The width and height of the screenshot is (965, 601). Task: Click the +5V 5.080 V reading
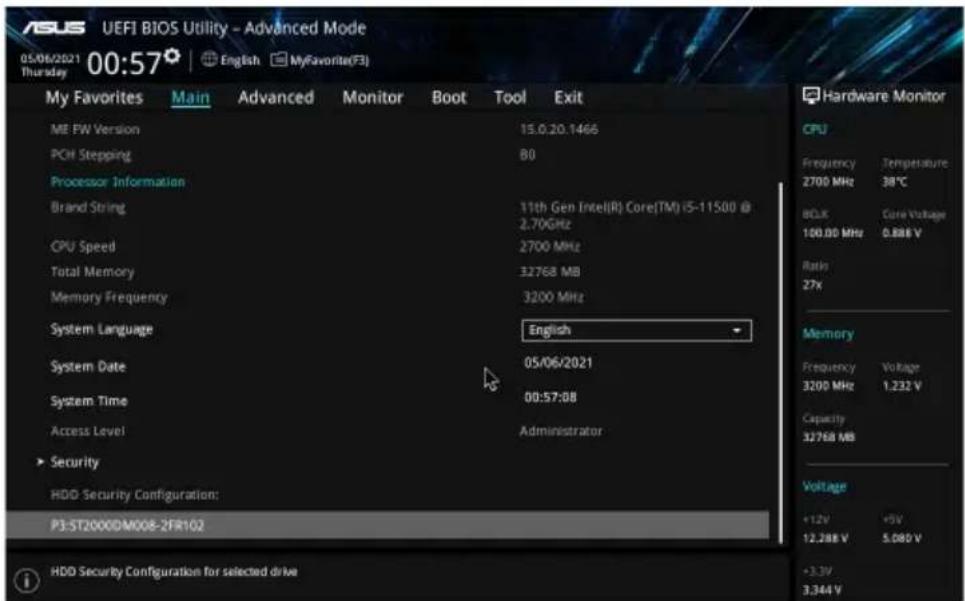[x=902, y=538]
